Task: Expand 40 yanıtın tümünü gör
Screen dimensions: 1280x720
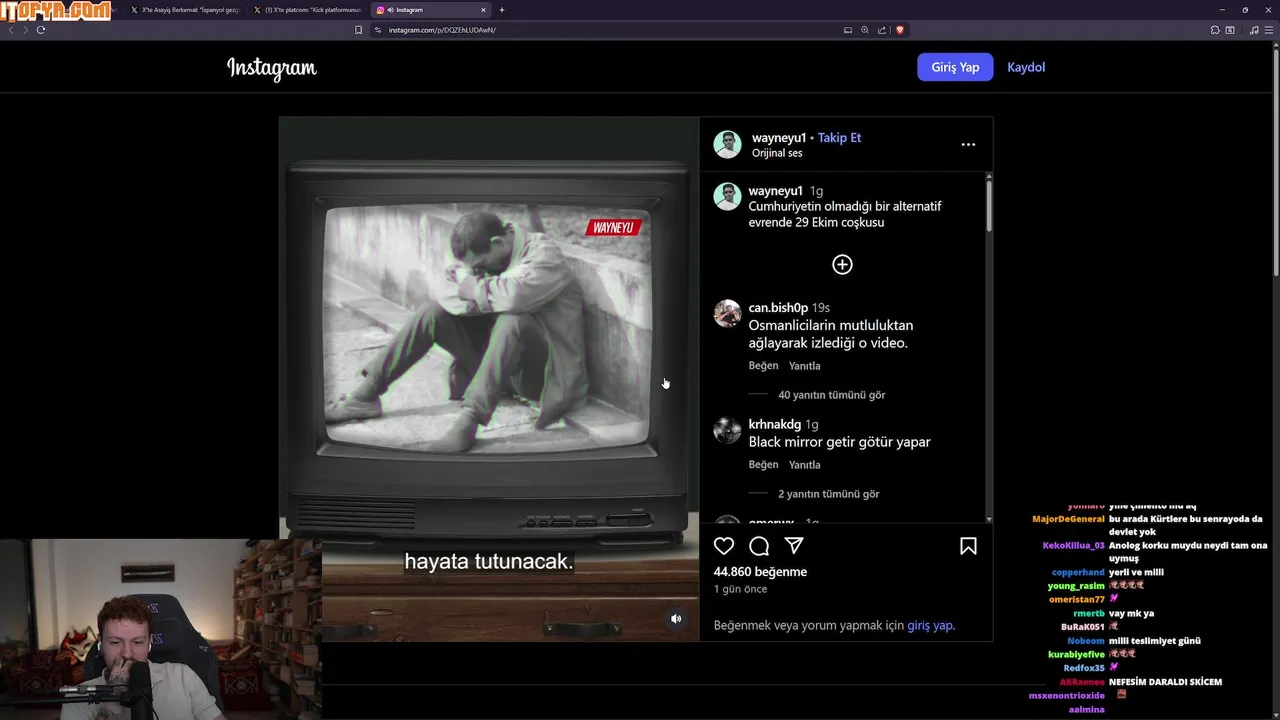Action: [832, 395]
